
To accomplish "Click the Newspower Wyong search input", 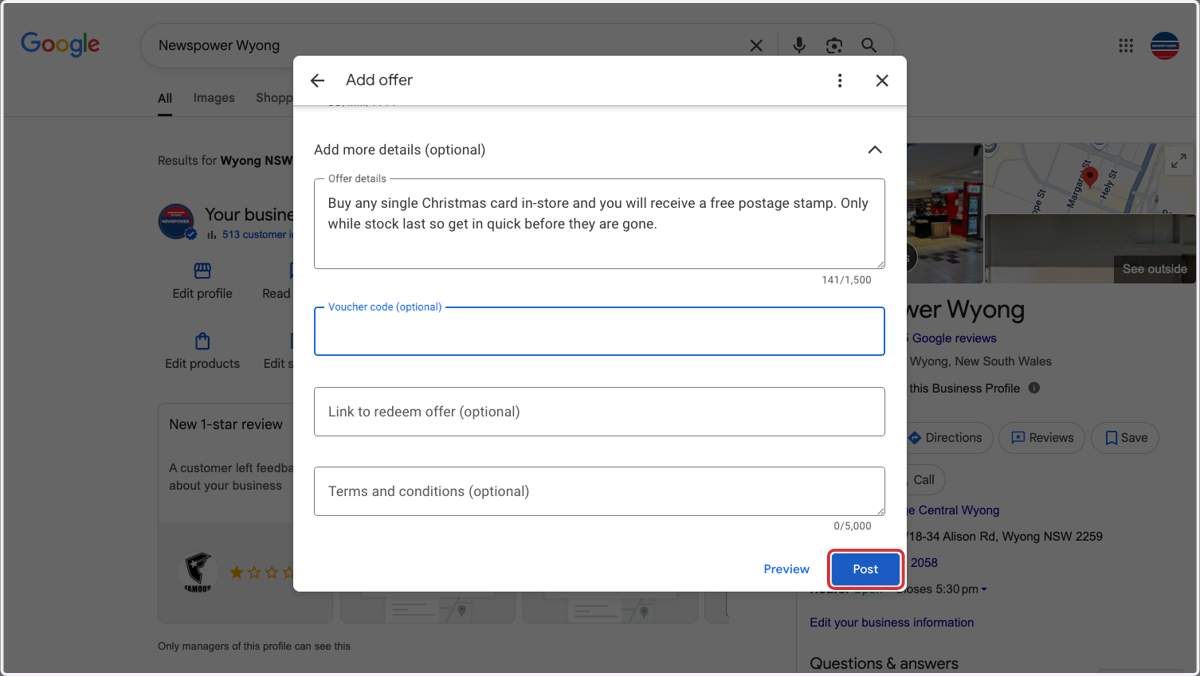I will coord(445,45).
